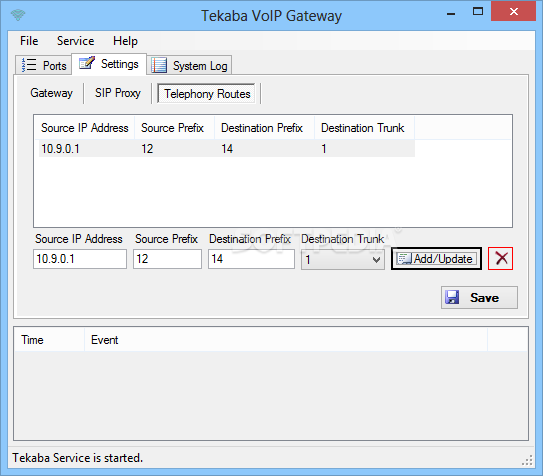This screenshot has height=476, width=543.
Task: Click destination prefix cell showing 14
Action: (x=227, y=149)
